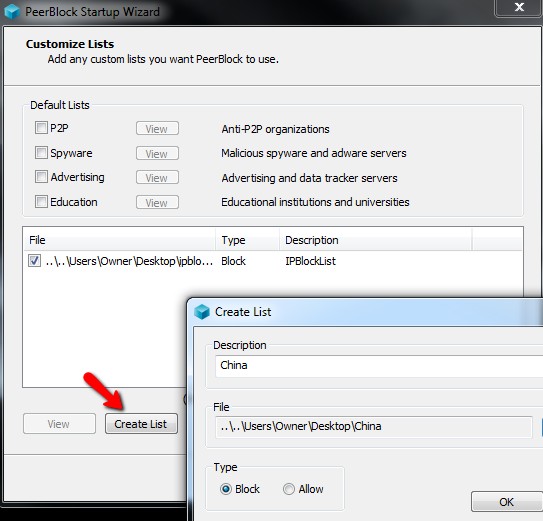Viewport: 543px width, 521px height.
Task: Select the Block radio button
Action: coord(226,489)
